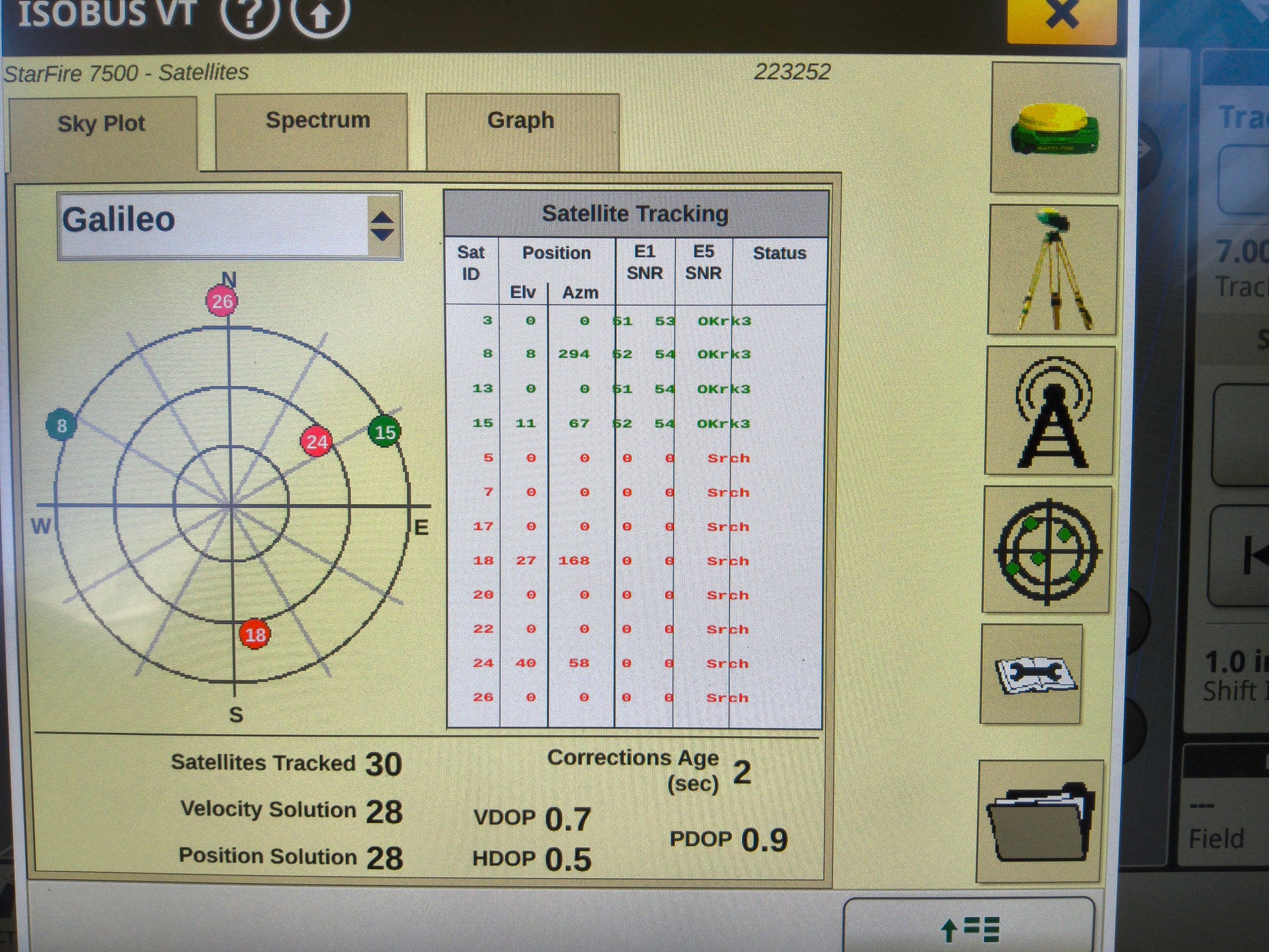Open the folder icon in the sidebar
Image resolution: width=1269 pixels, height=952 pixels.
1040,821
